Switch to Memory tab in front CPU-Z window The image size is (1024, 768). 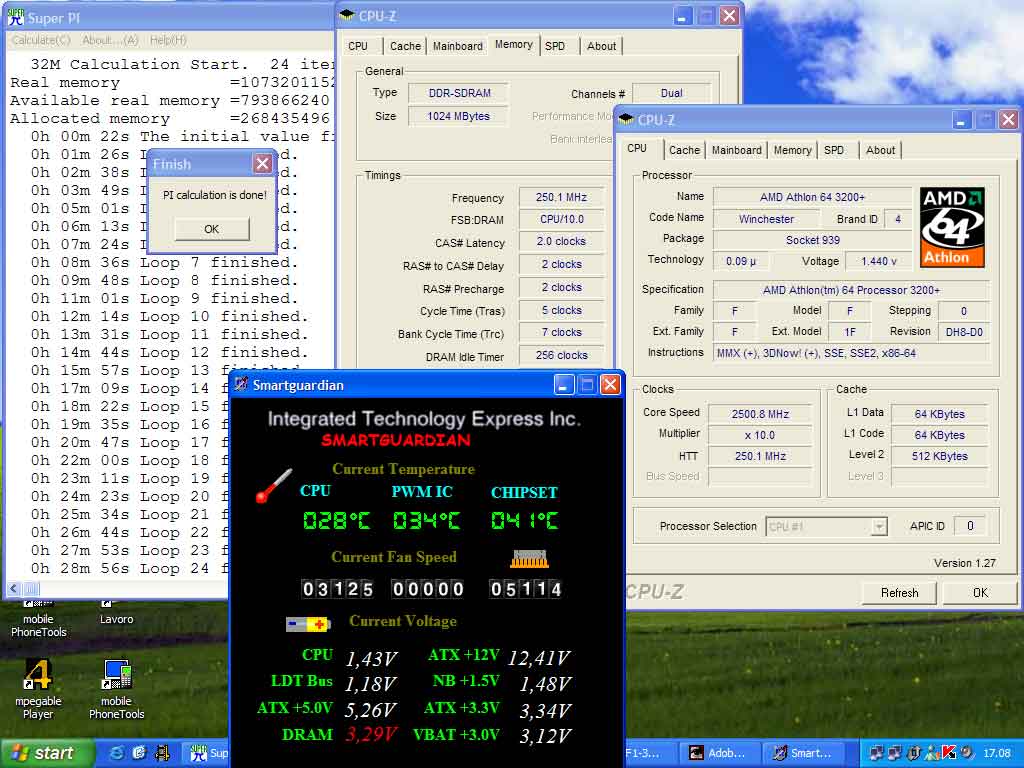pyautogui.click(x=792, y=150)
